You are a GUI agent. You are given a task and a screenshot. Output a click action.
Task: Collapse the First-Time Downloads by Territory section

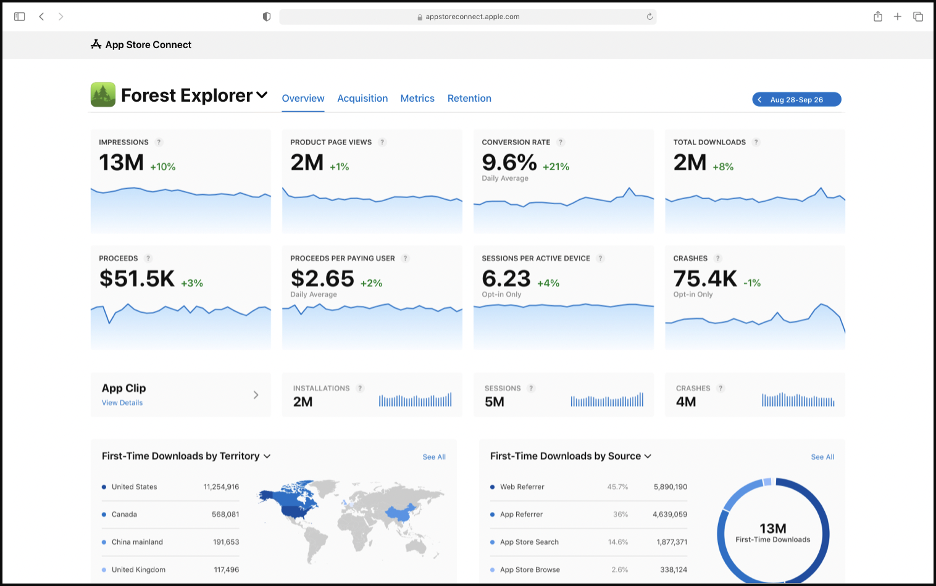pos(267,456)
